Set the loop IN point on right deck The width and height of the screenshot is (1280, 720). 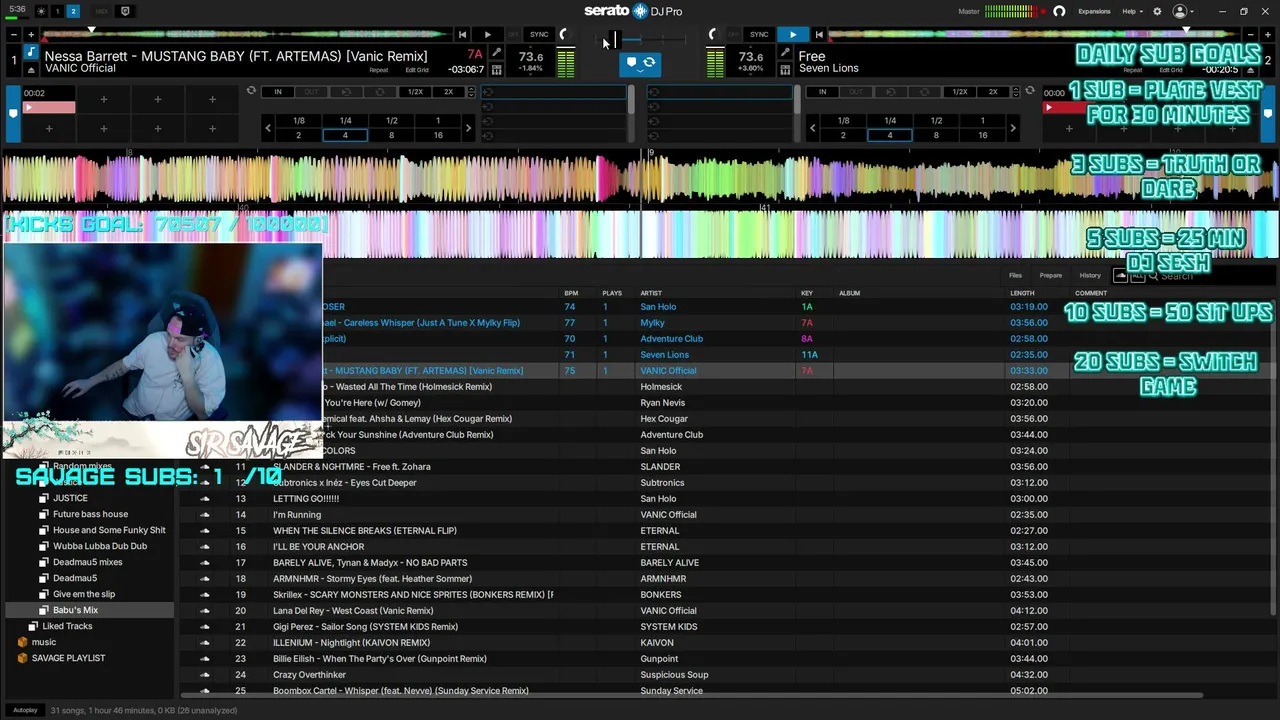(823, 92)
